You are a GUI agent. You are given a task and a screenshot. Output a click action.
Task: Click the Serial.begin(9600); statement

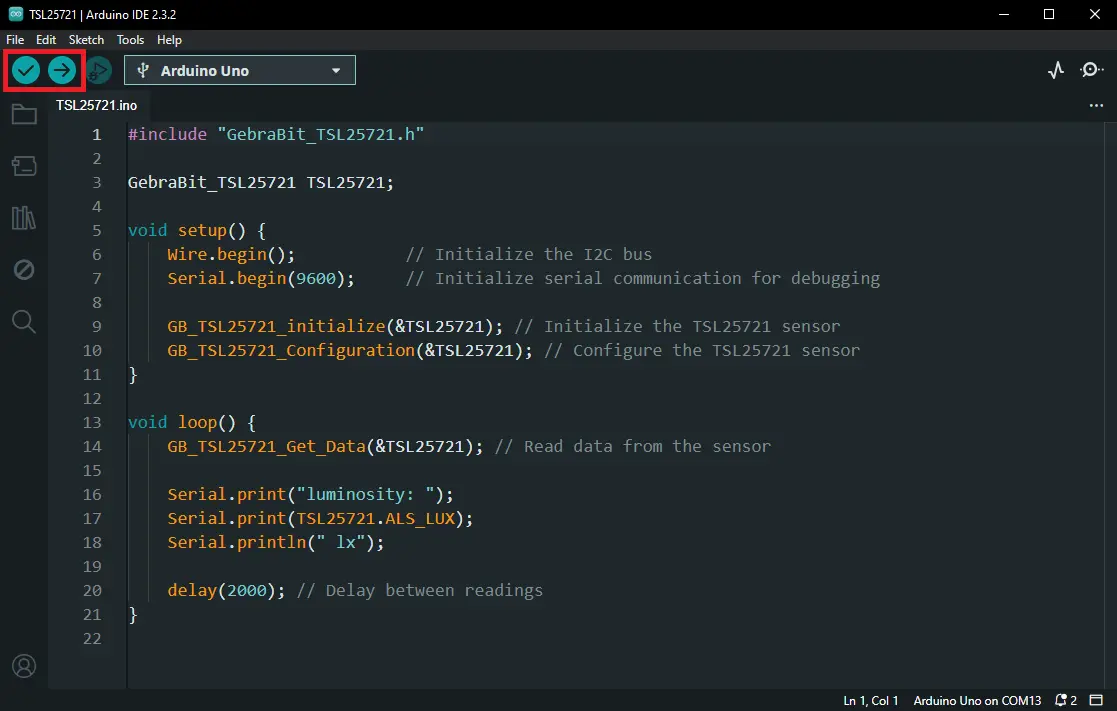pyautogui.click(x=261, y=279)
